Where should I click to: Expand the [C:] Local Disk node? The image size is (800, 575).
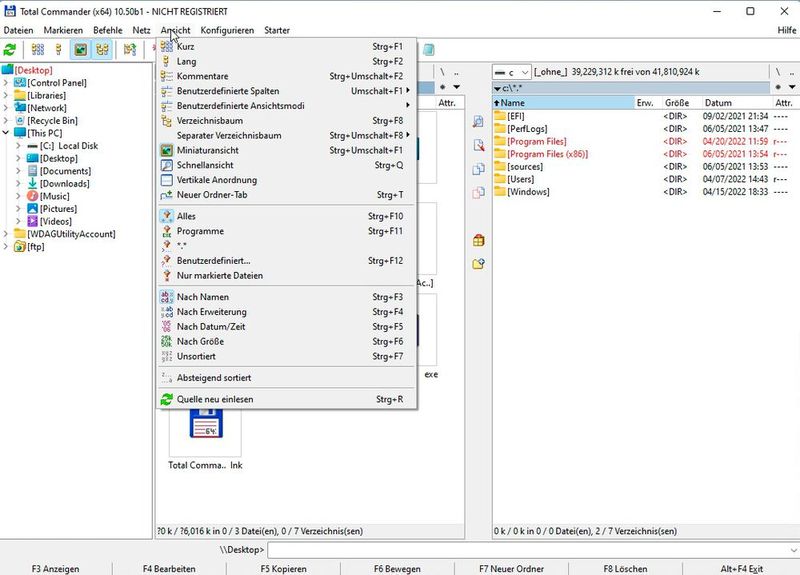coord(18,146)
